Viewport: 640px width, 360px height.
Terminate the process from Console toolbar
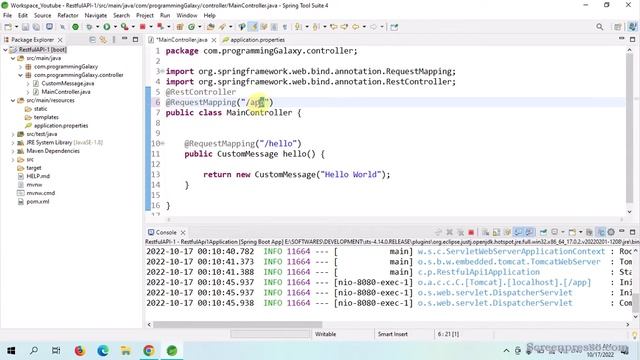471,232
